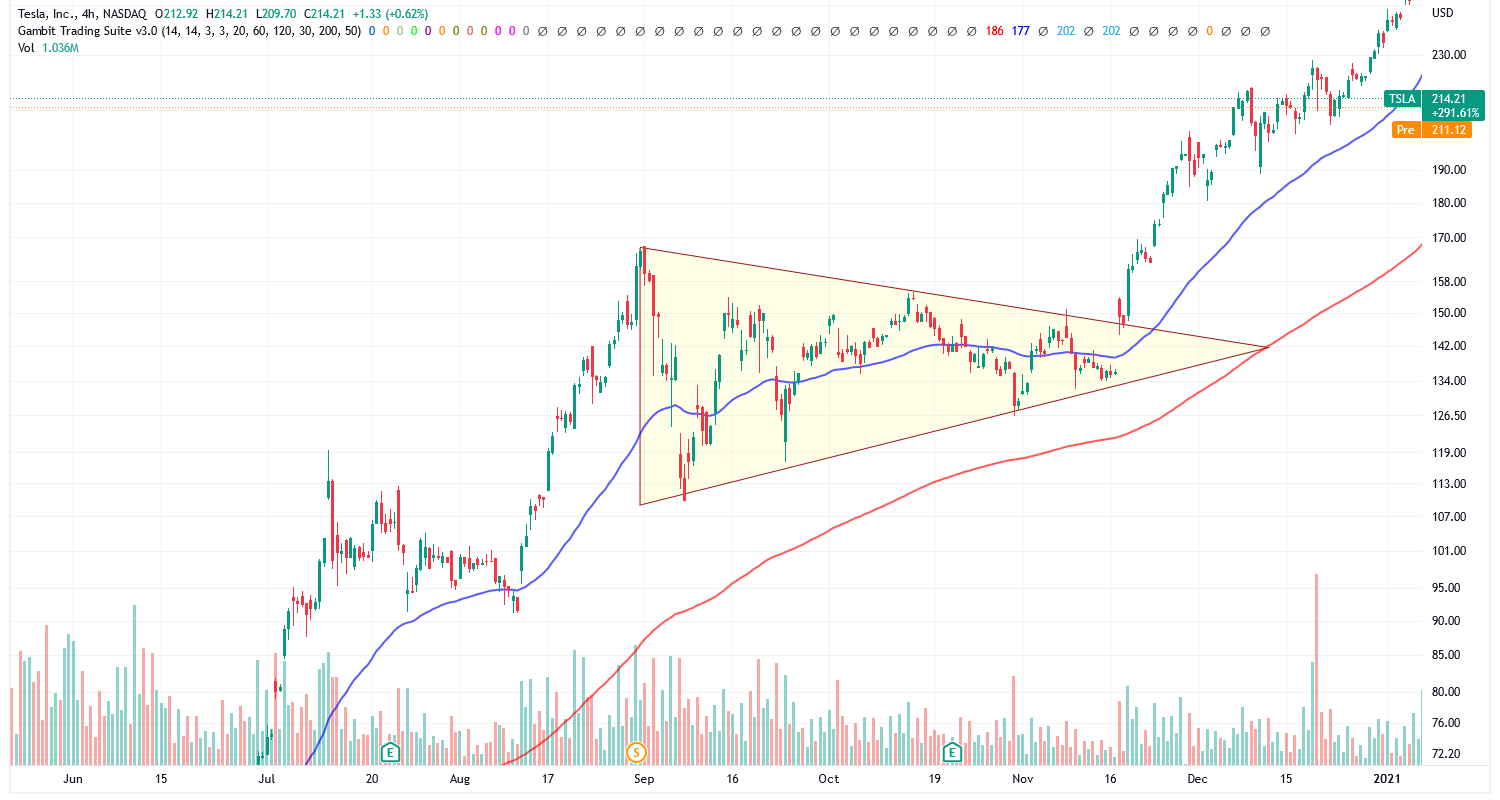
Task: Click the 170.00 price axis label
Action: tap(1449, 239)
